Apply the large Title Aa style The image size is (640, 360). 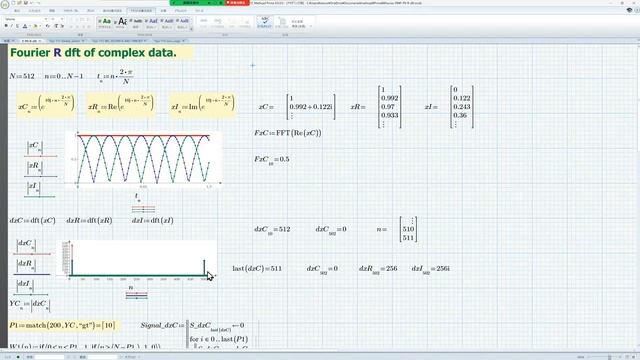(x=120, y=23)
